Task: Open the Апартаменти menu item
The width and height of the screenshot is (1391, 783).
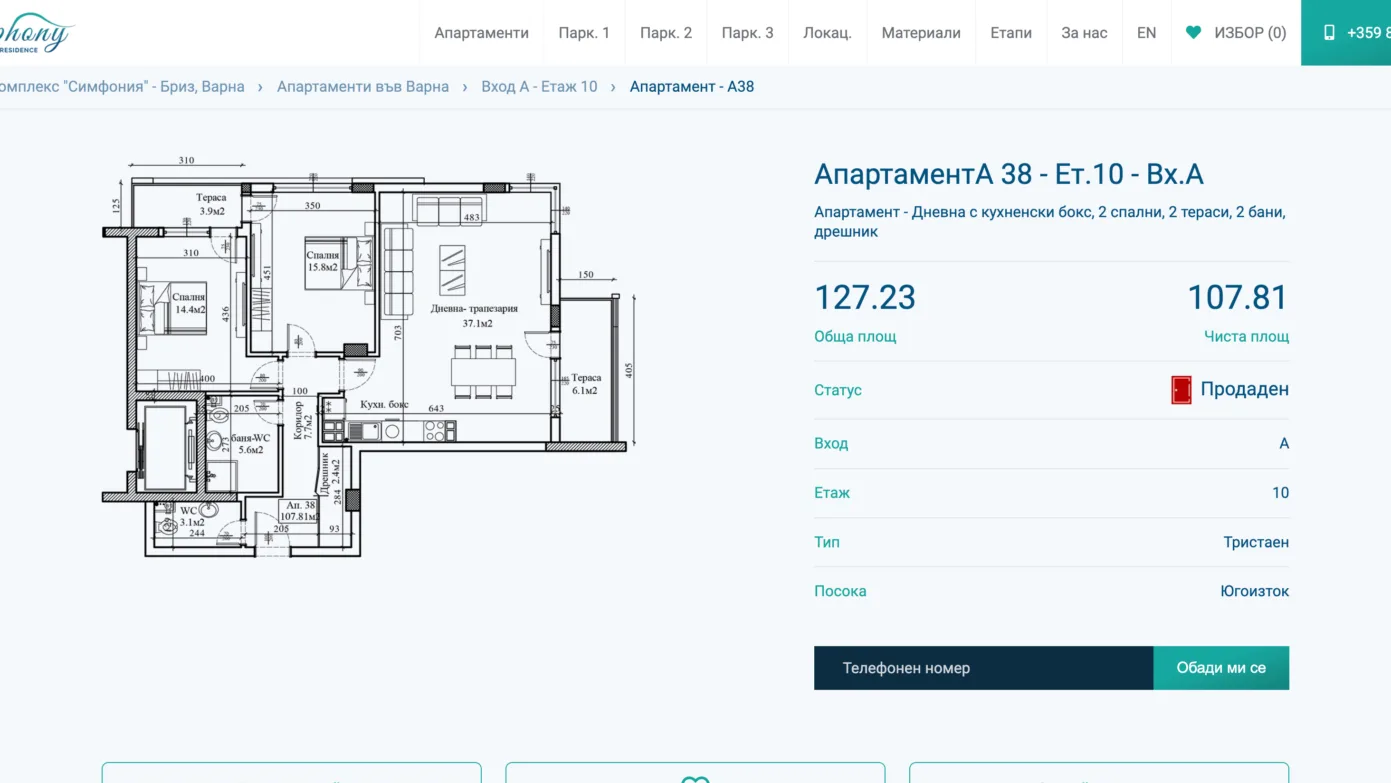Action: pyautogui.click(x=481, y=33)
